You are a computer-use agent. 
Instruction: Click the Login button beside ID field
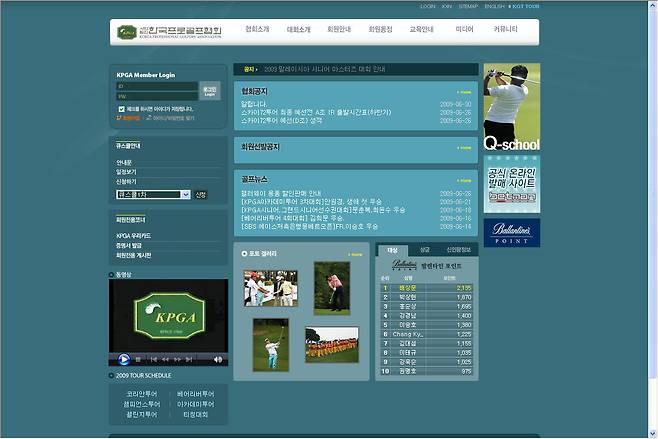click(209, 91)
